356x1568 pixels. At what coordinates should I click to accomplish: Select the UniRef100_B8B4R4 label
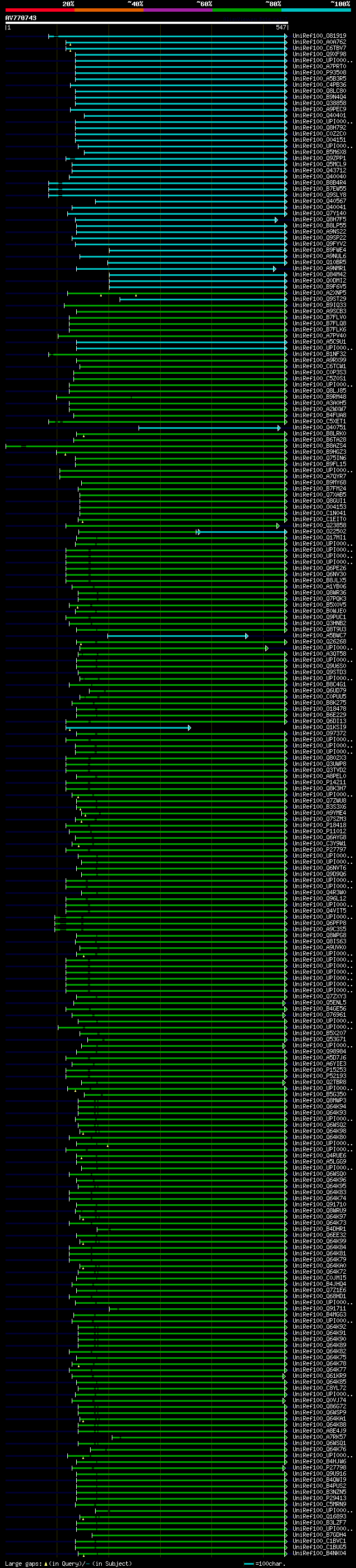(x=319, y=182)
